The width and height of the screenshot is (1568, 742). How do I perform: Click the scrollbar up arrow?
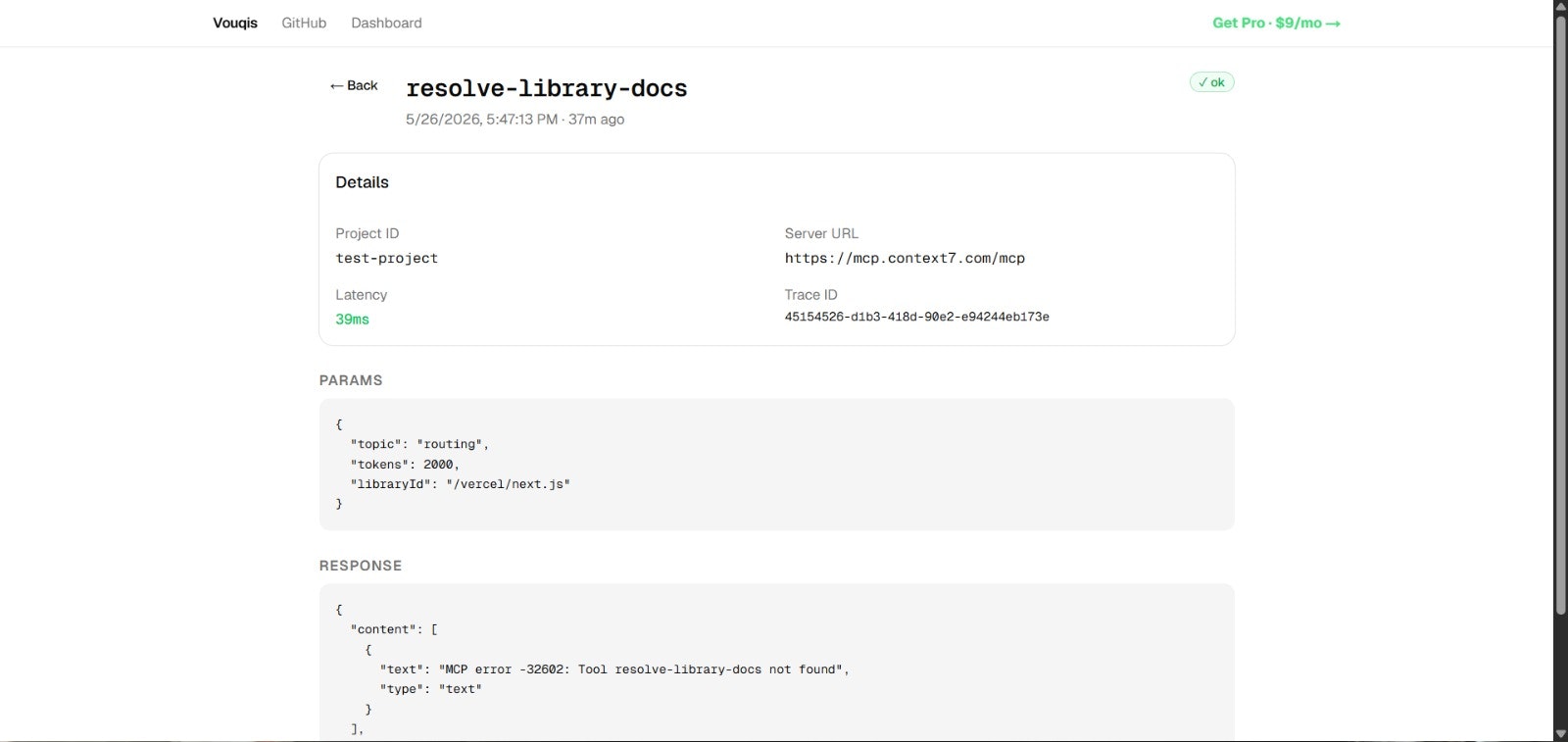coord(1561,7)
